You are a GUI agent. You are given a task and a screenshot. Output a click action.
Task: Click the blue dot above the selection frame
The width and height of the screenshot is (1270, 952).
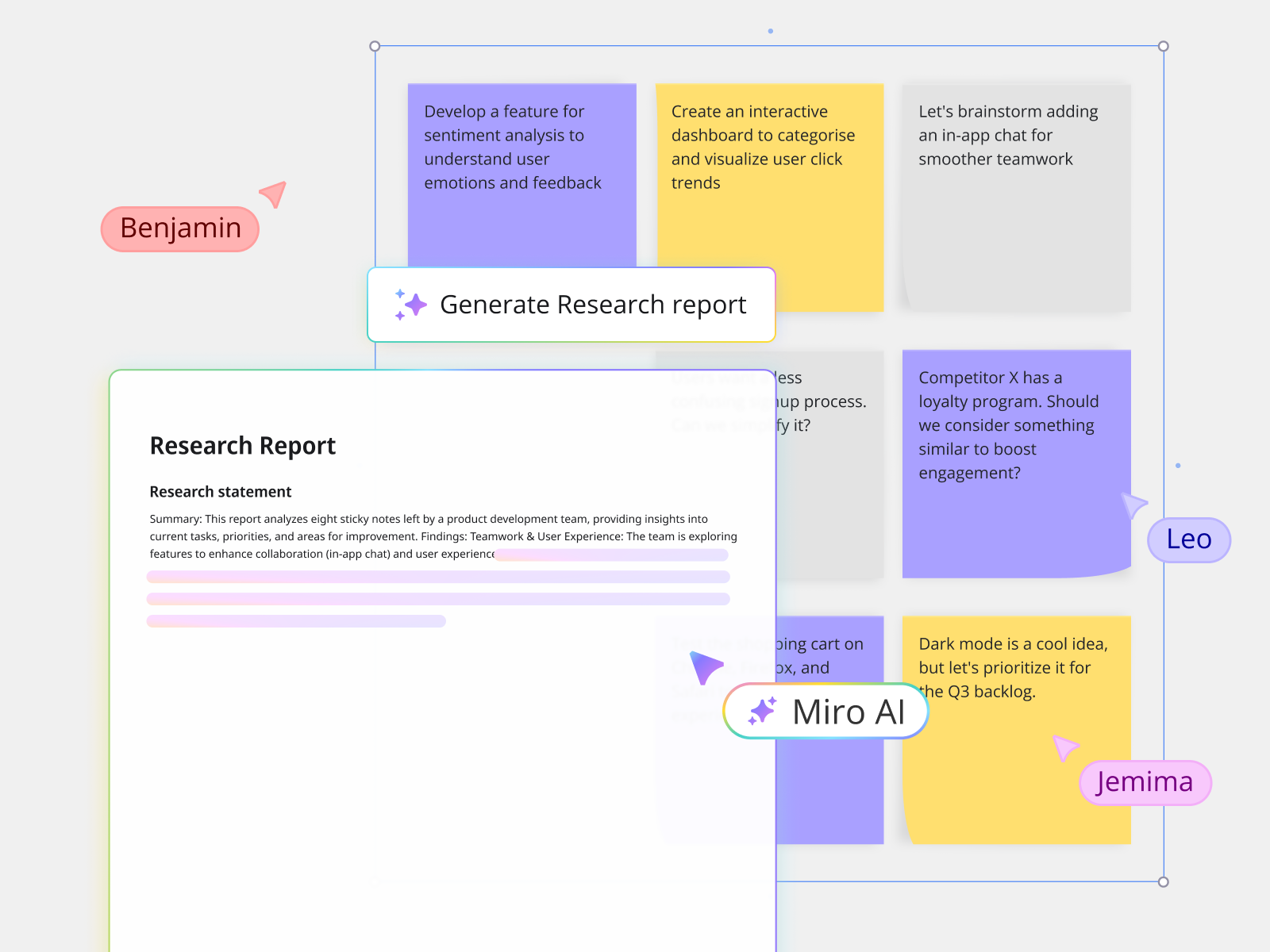(770, 31)
